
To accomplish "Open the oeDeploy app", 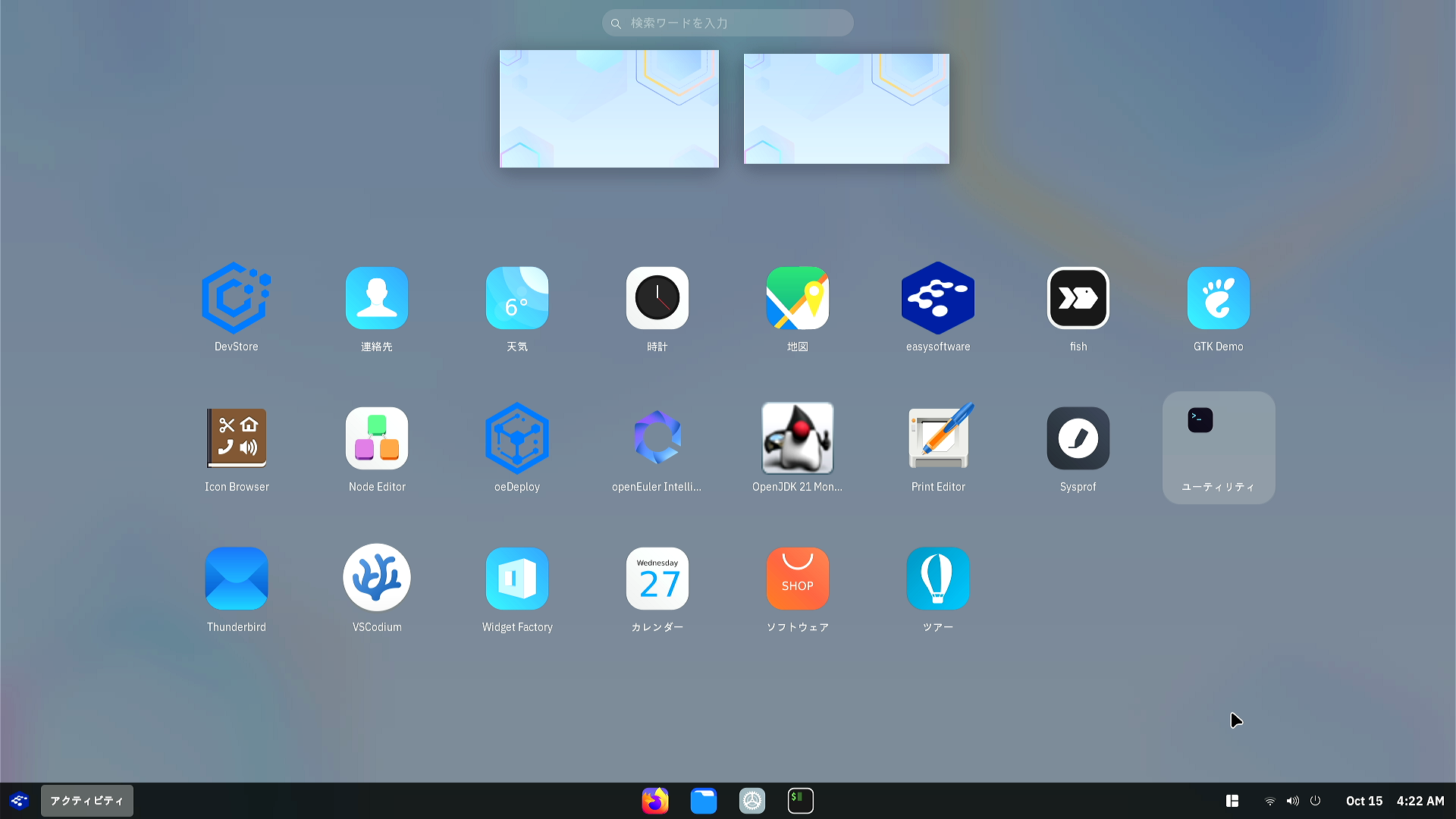I will pos(516,439).
